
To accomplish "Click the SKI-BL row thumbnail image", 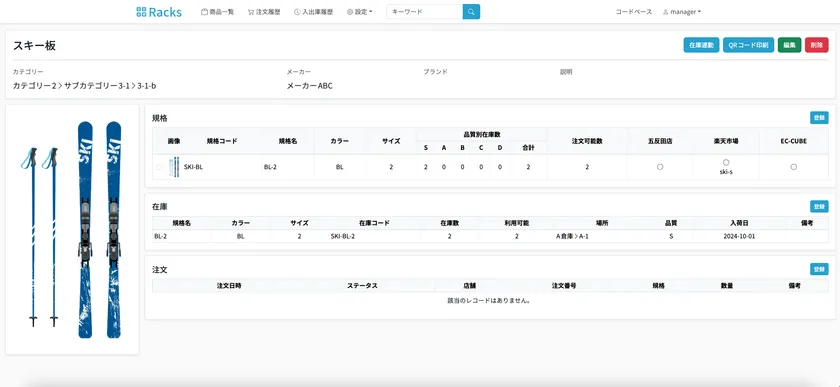I will (x=174, y=167).
